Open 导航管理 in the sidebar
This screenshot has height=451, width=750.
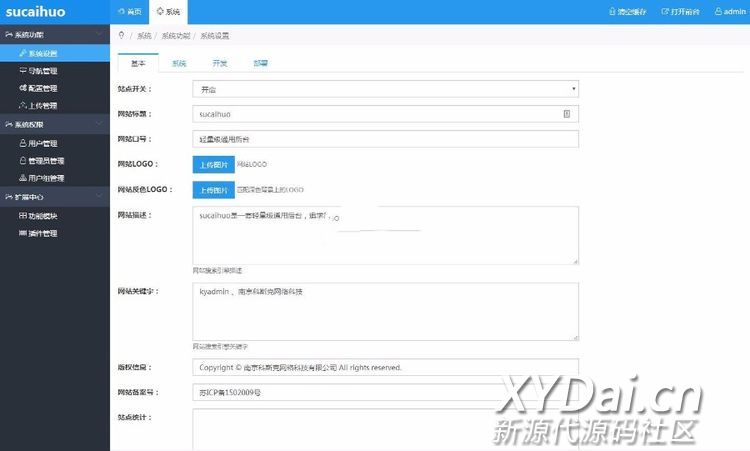[x=55, y=71]
